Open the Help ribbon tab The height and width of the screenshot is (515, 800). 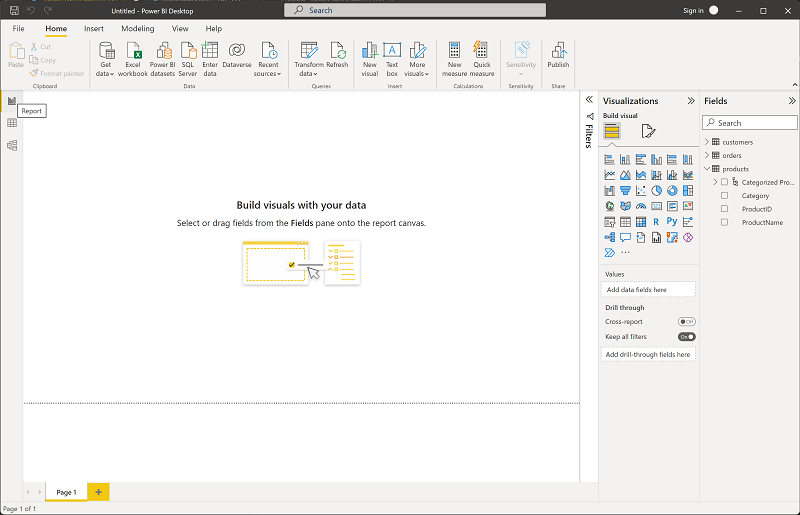214,29
